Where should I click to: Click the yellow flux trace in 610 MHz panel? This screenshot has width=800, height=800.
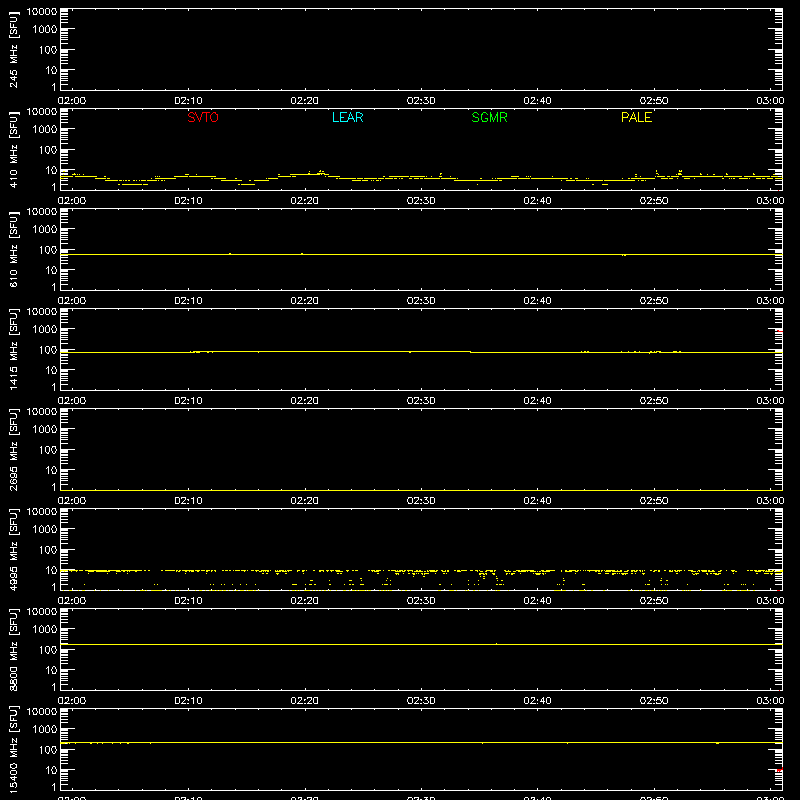point(421,254)
